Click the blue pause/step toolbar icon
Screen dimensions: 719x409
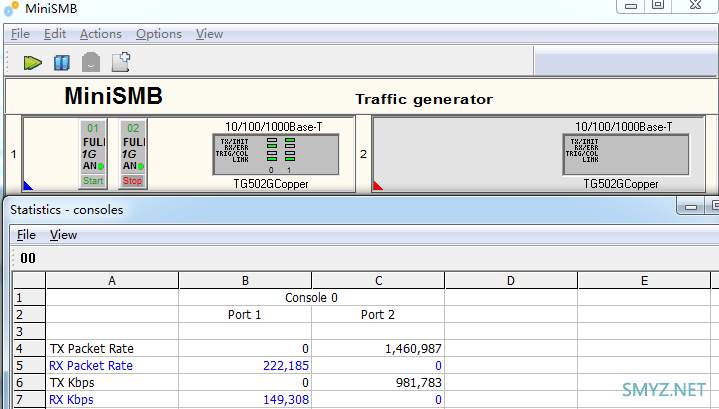click(x=62, y=63)
